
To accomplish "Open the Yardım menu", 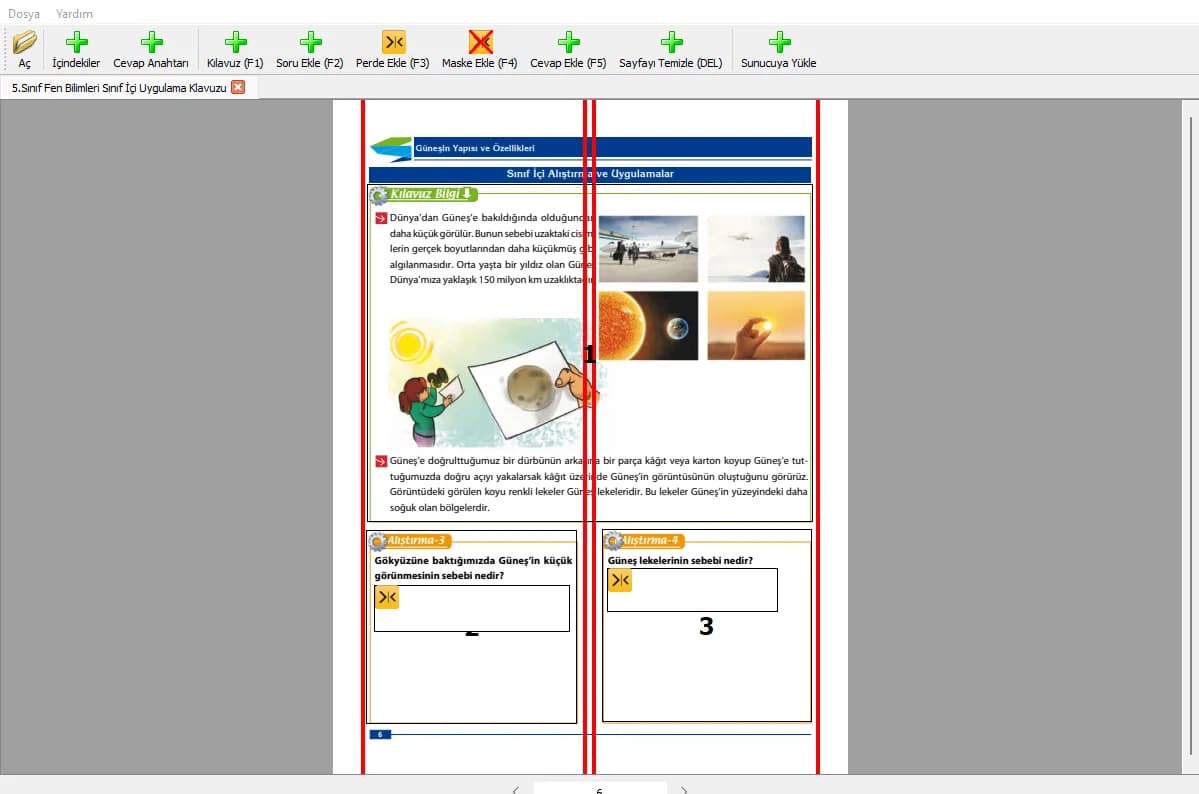I will pos(74,14).
